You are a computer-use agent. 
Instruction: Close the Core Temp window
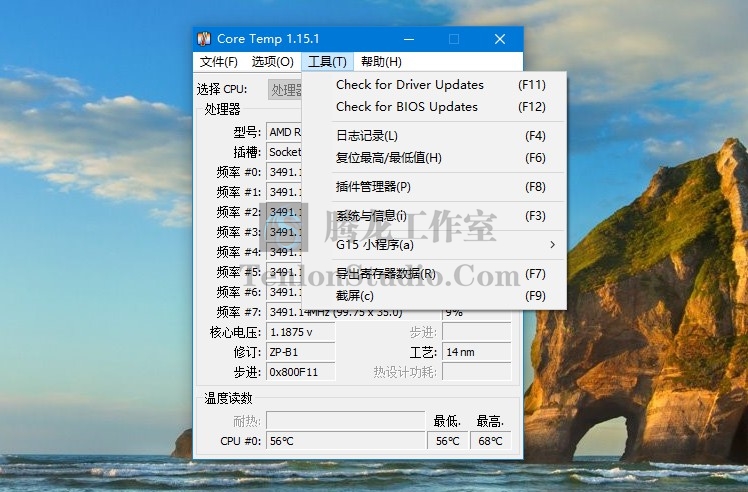[499, 39]
